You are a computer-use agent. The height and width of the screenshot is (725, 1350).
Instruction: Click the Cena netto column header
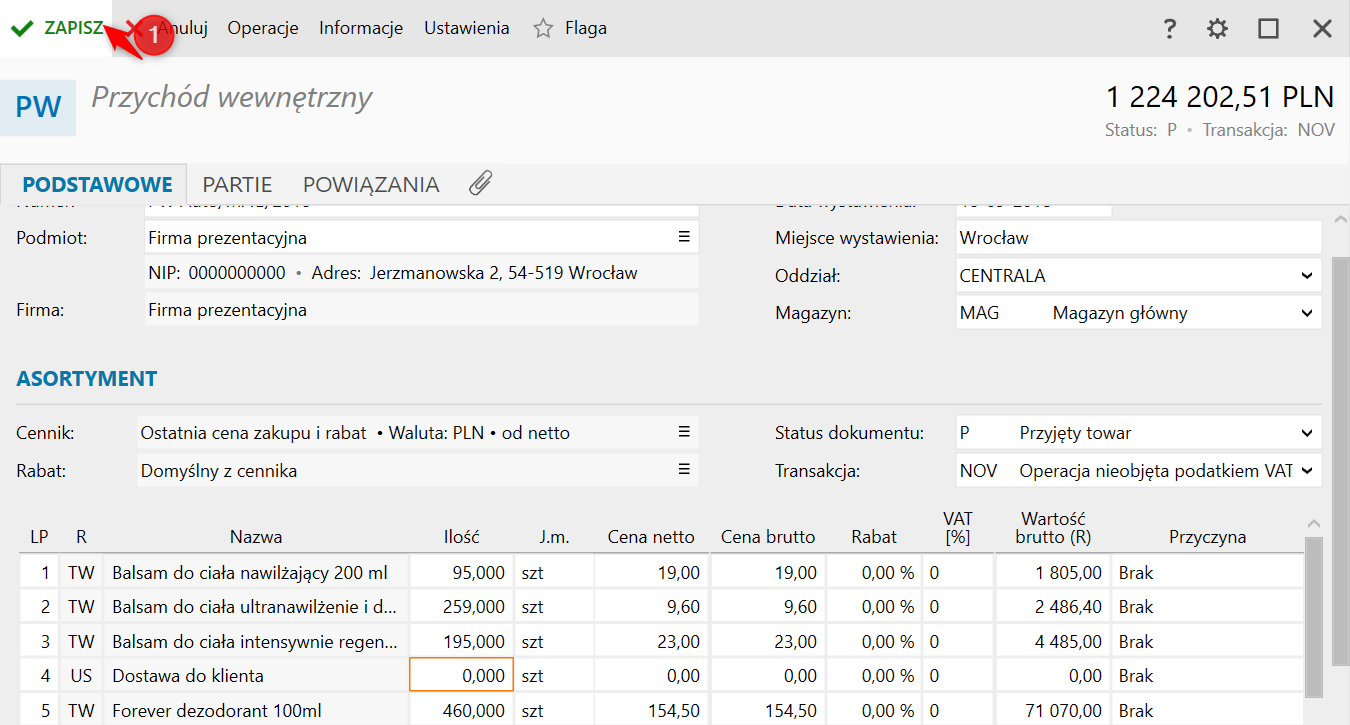(x=651, y=537)
